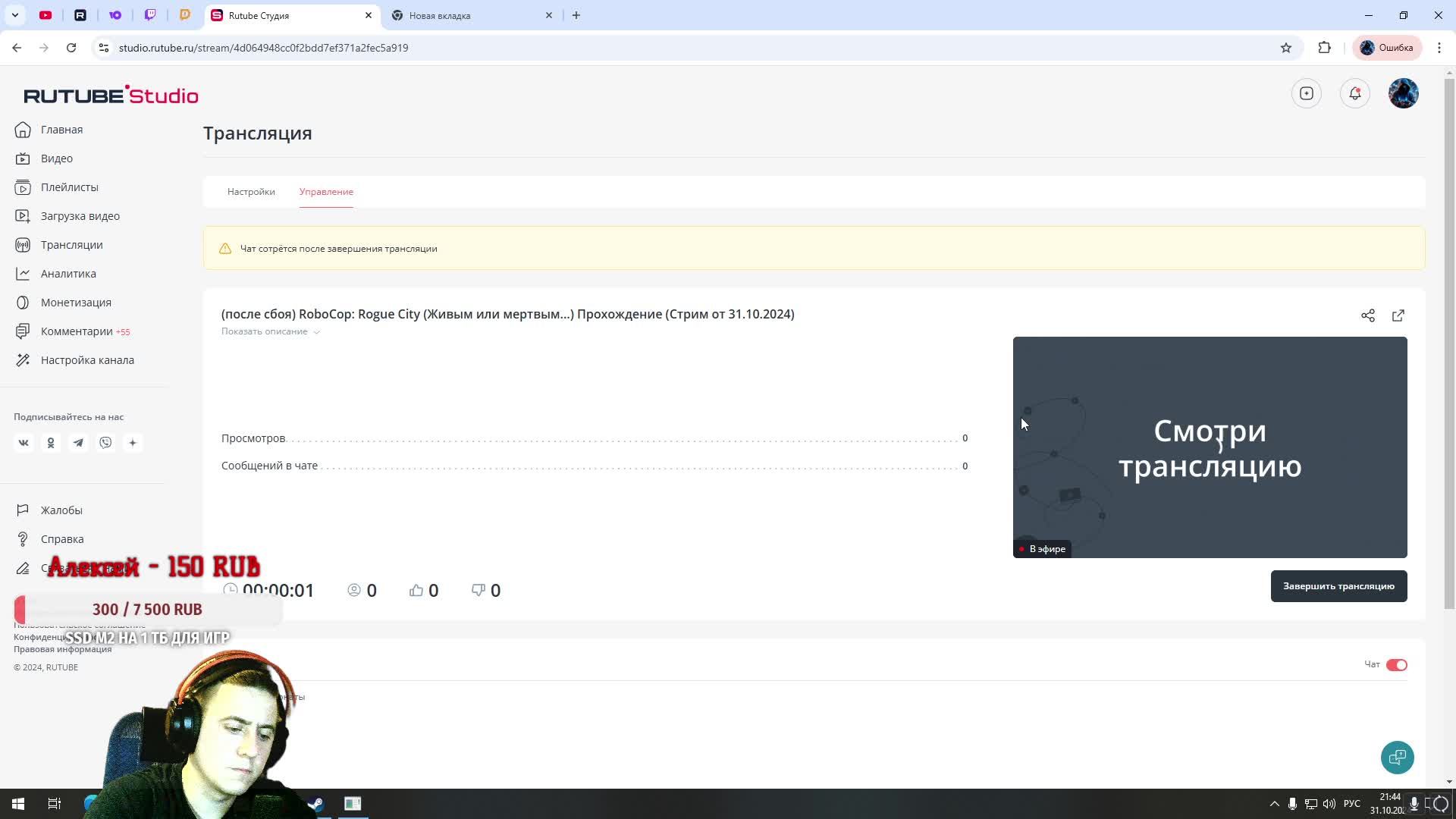1456x819 pixels.
Task: Open Telegram social link icon
Action: tap(78, 443)
